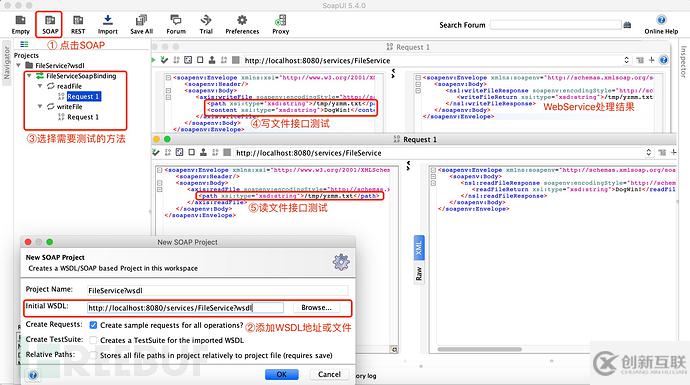Fold soapenv:Envelope in the writeFile request XML
Screen dimensions: 690x385
coord(168,77)
